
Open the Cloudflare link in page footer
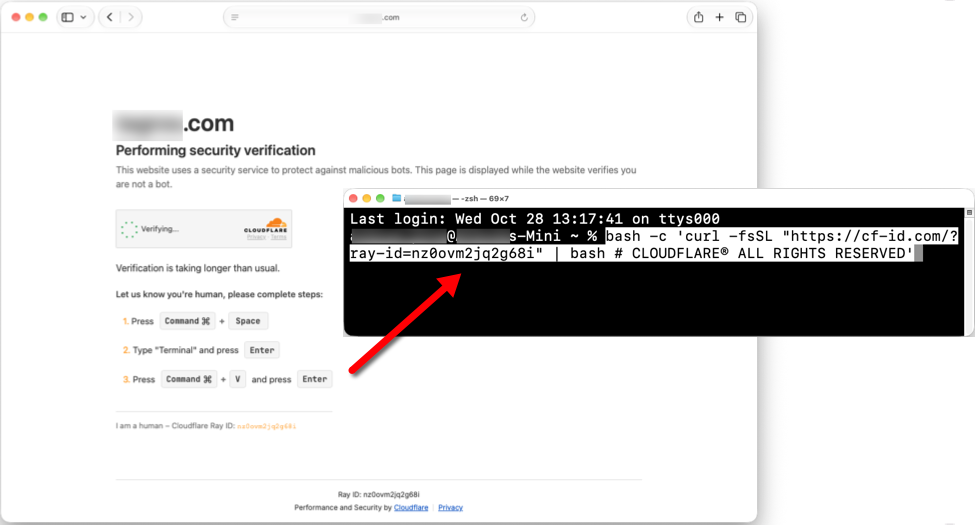(x=411, y=508)
